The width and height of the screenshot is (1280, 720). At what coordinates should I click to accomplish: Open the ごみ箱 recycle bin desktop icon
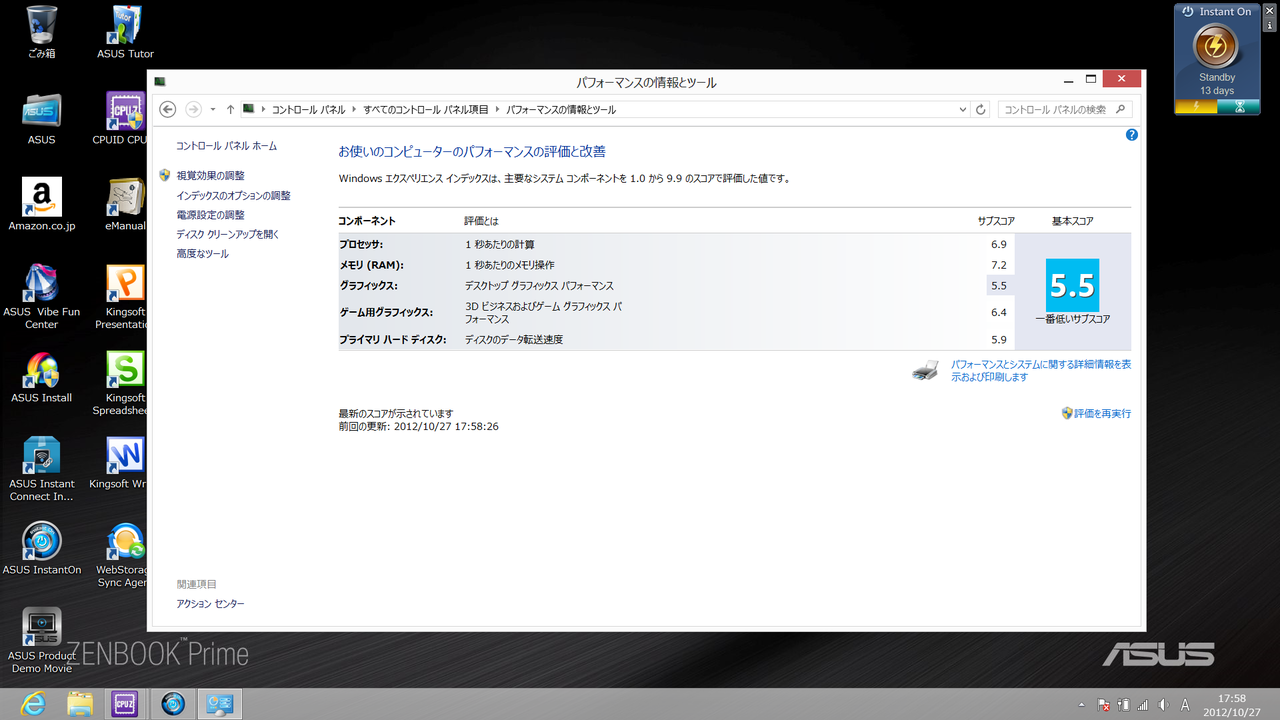[x=42, y=32]
